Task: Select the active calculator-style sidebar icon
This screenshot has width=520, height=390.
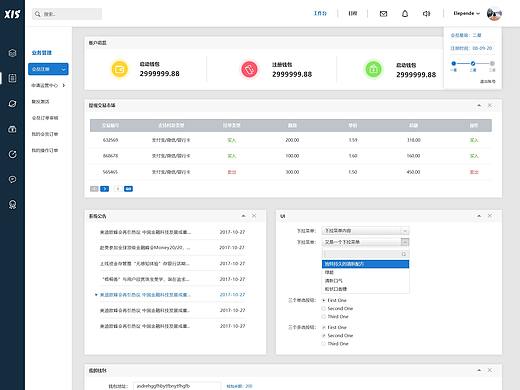Action: point(12,78)
